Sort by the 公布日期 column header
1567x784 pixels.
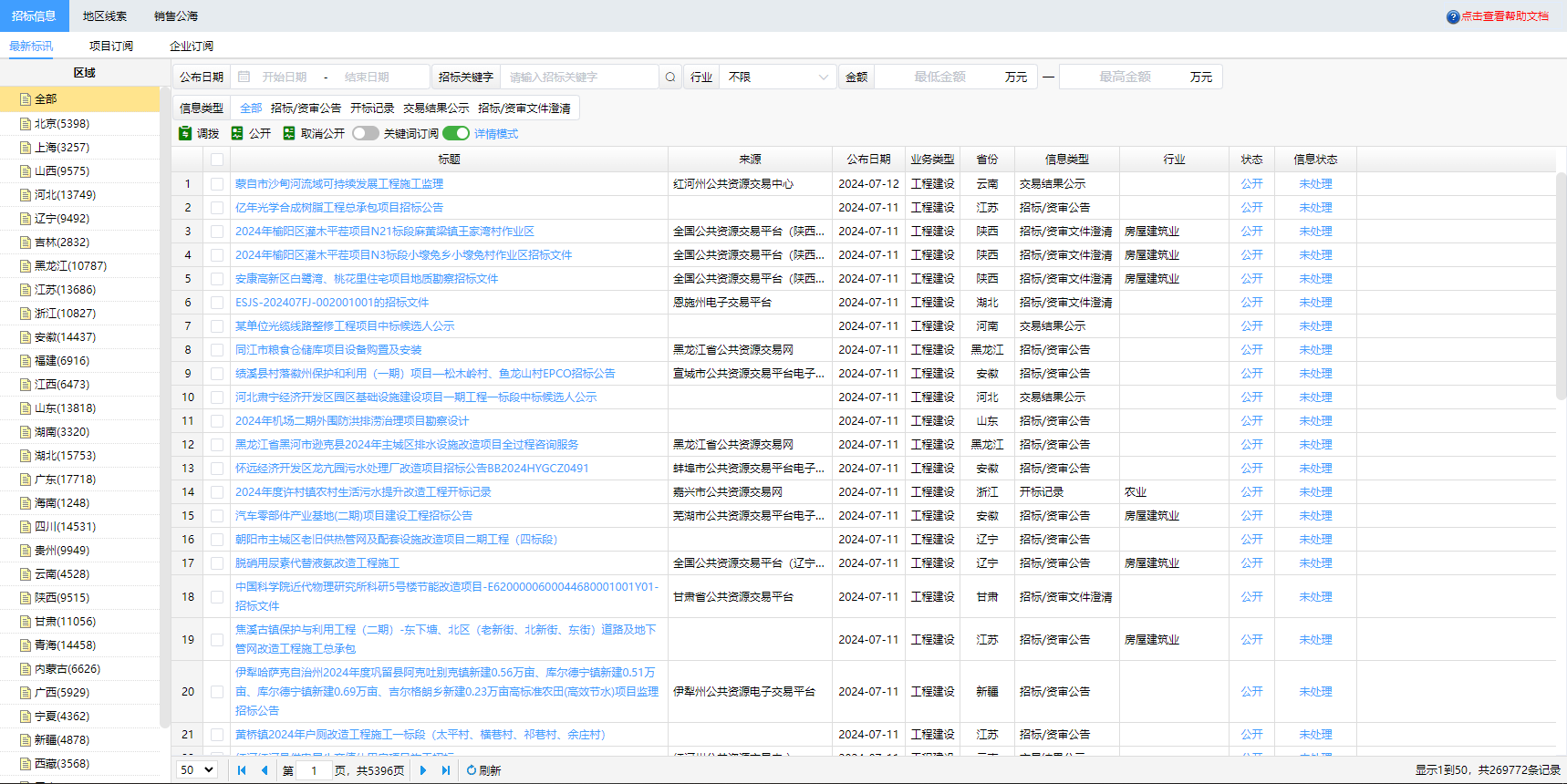(x=868, y=159)
